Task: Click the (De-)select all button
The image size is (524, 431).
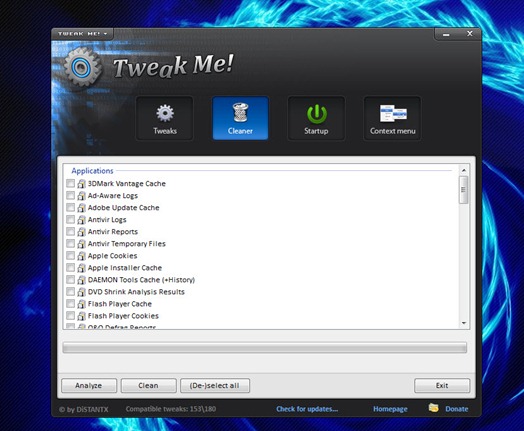Action: tap(215, 386)
